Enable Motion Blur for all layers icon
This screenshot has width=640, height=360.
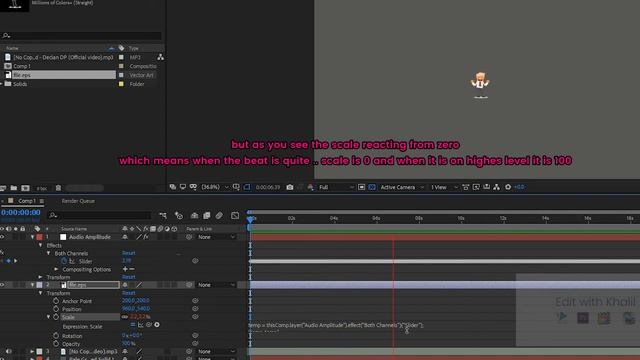220,216
